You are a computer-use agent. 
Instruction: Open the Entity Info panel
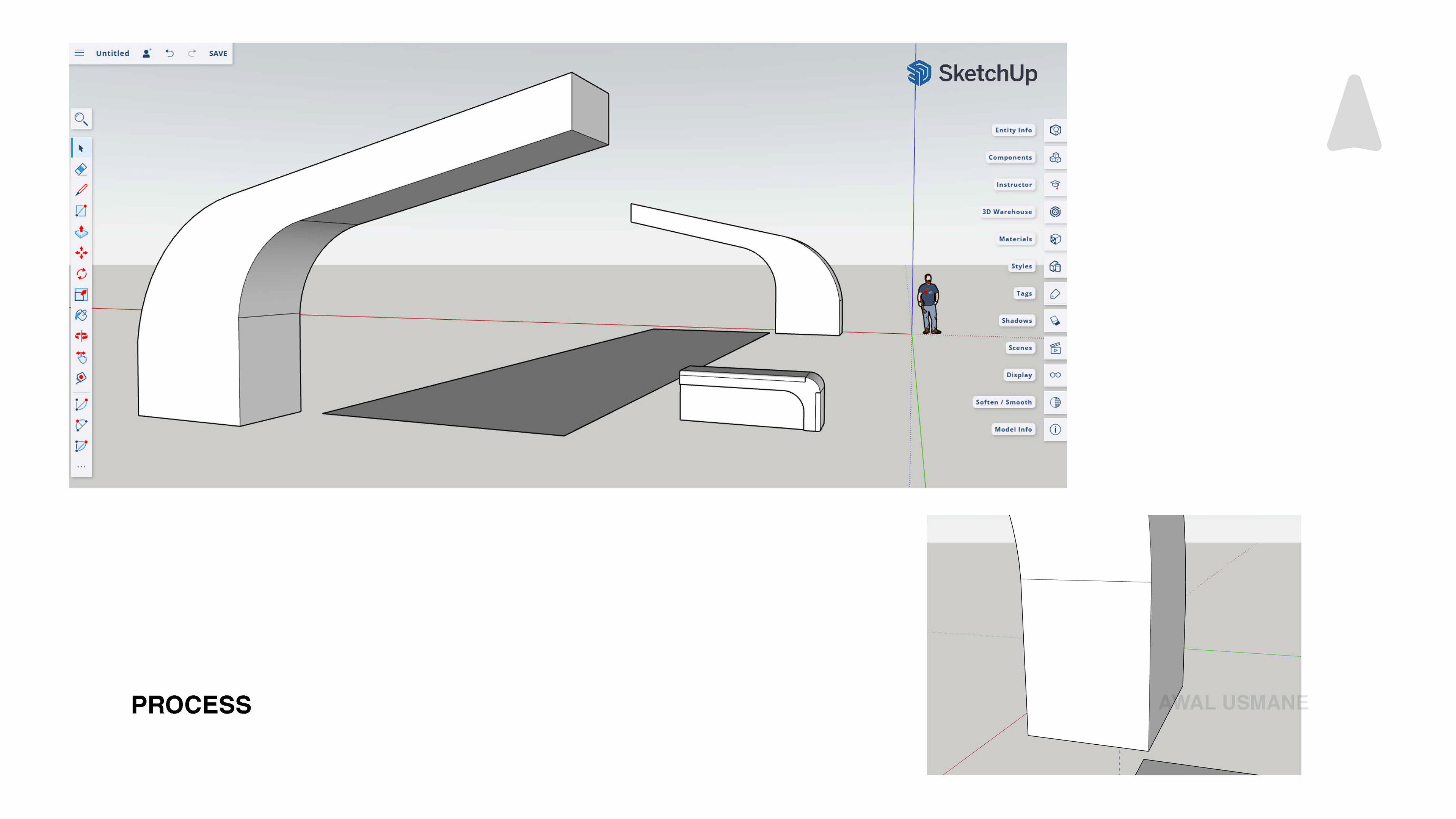pyautogui.click(x=1055, y=130)
